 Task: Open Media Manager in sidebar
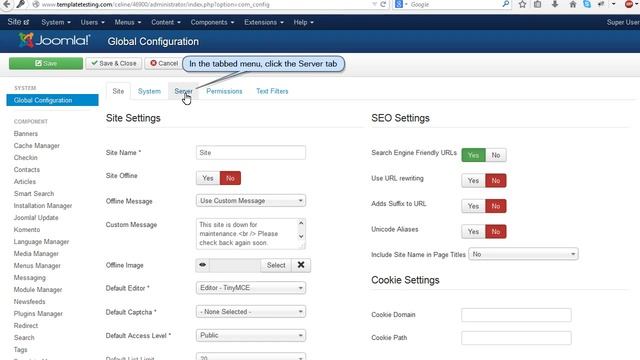(36, 253)
